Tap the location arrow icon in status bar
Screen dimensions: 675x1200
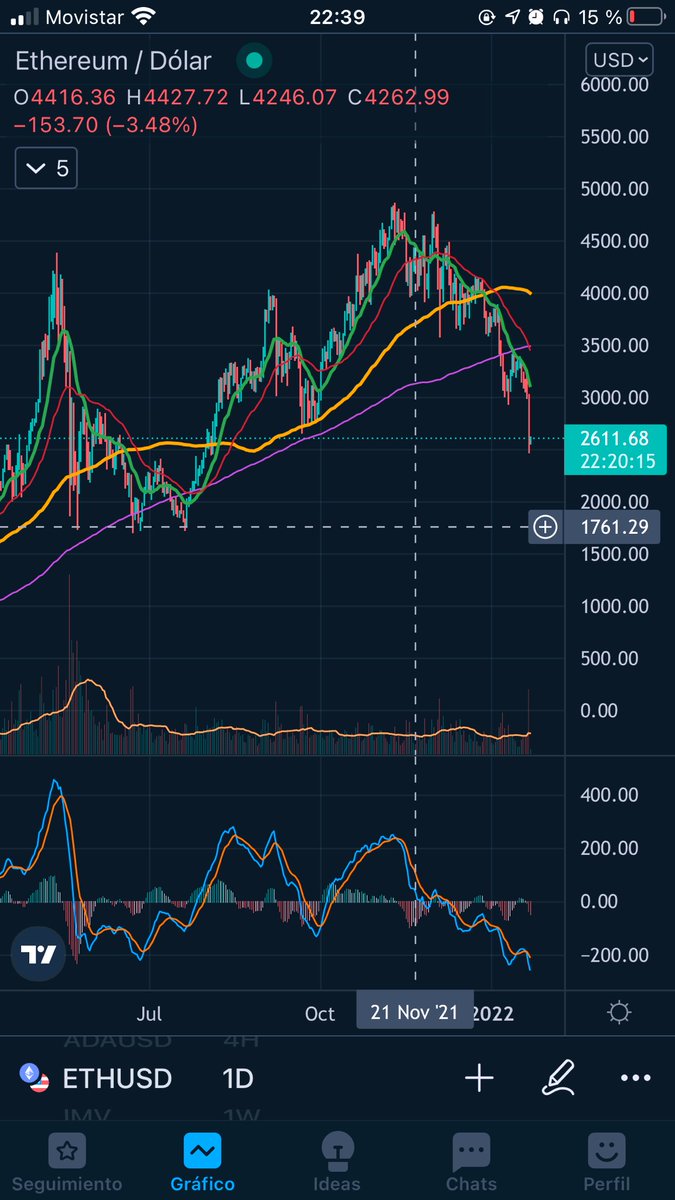512,17
